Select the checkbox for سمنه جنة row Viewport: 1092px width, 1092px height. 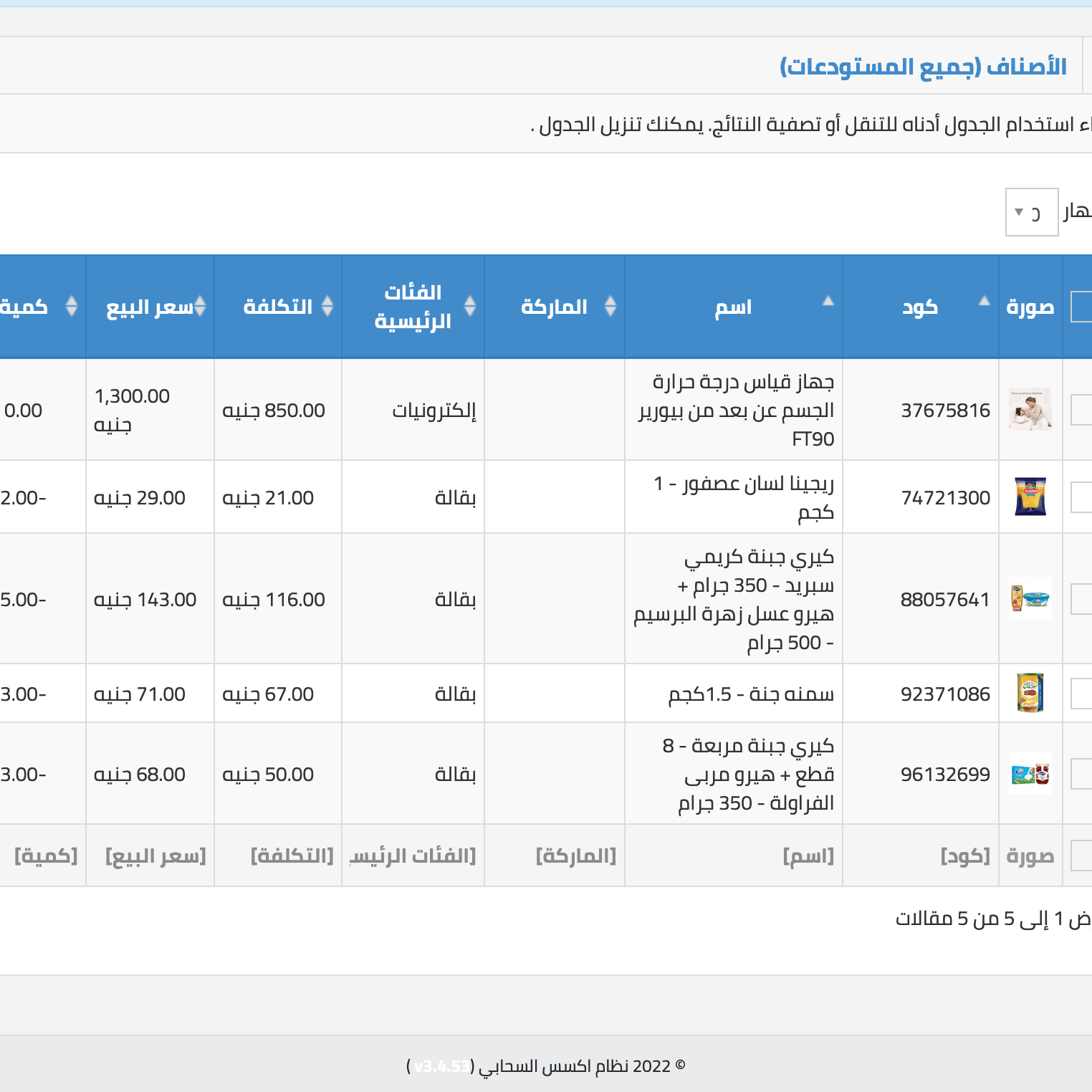[1084, 693]
